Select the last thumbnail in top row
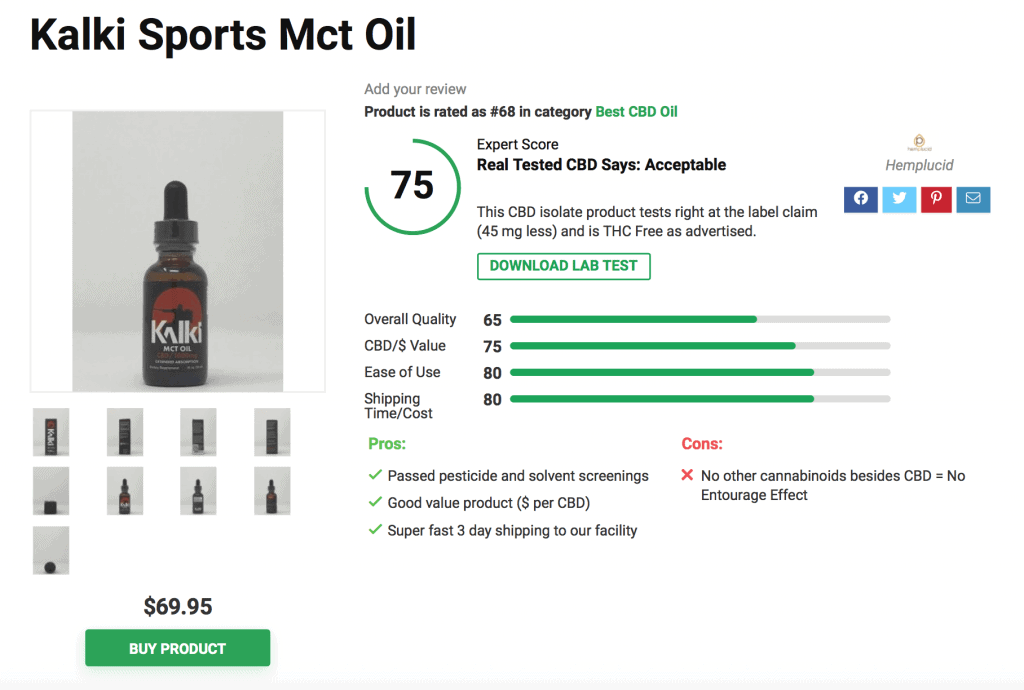Image resolution: width=1024 pixels, height=690 pixels. click(272, 432)
